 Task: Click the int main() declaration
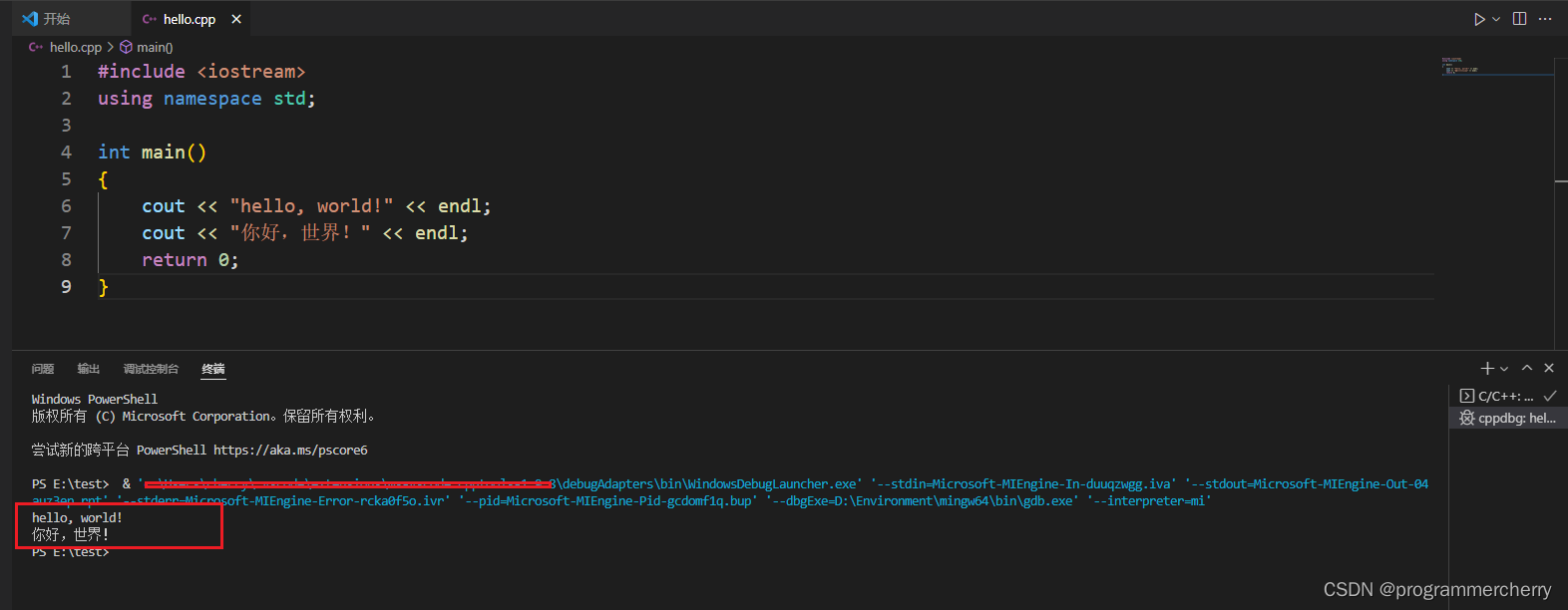click(152, 152)
